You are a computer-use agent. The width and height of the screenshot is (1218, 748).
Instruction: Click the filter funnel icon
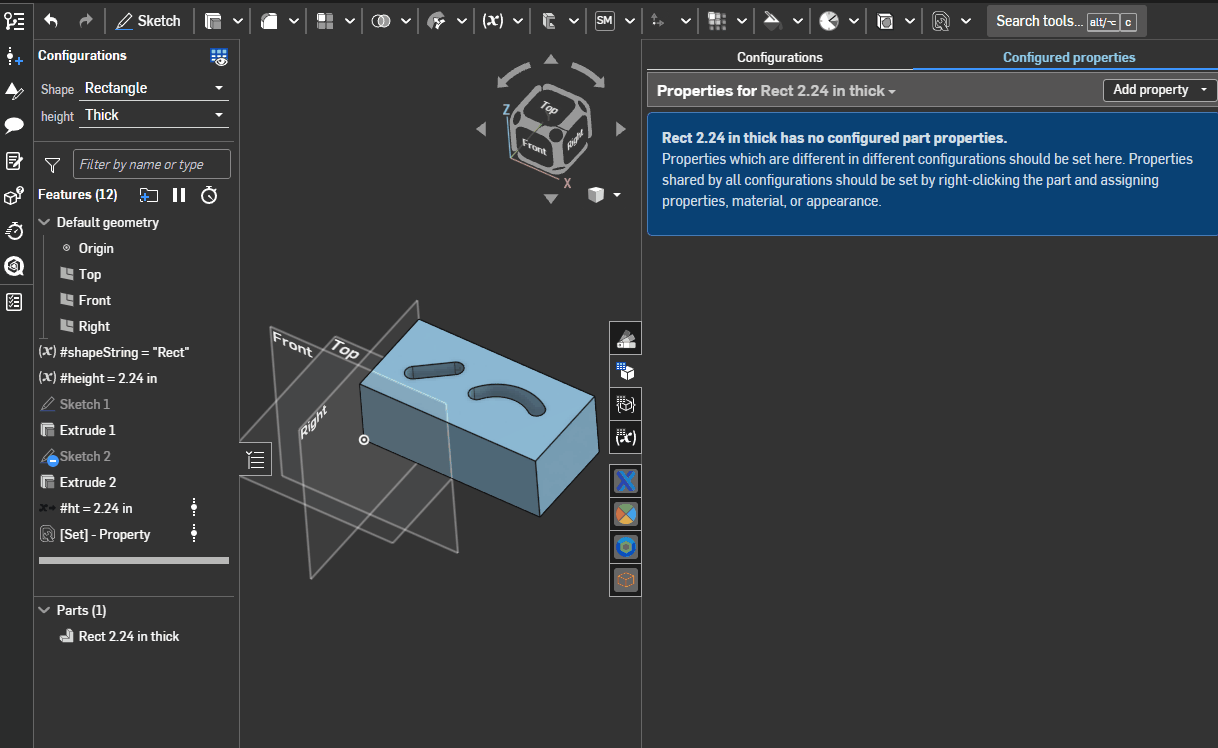(53, 164)
